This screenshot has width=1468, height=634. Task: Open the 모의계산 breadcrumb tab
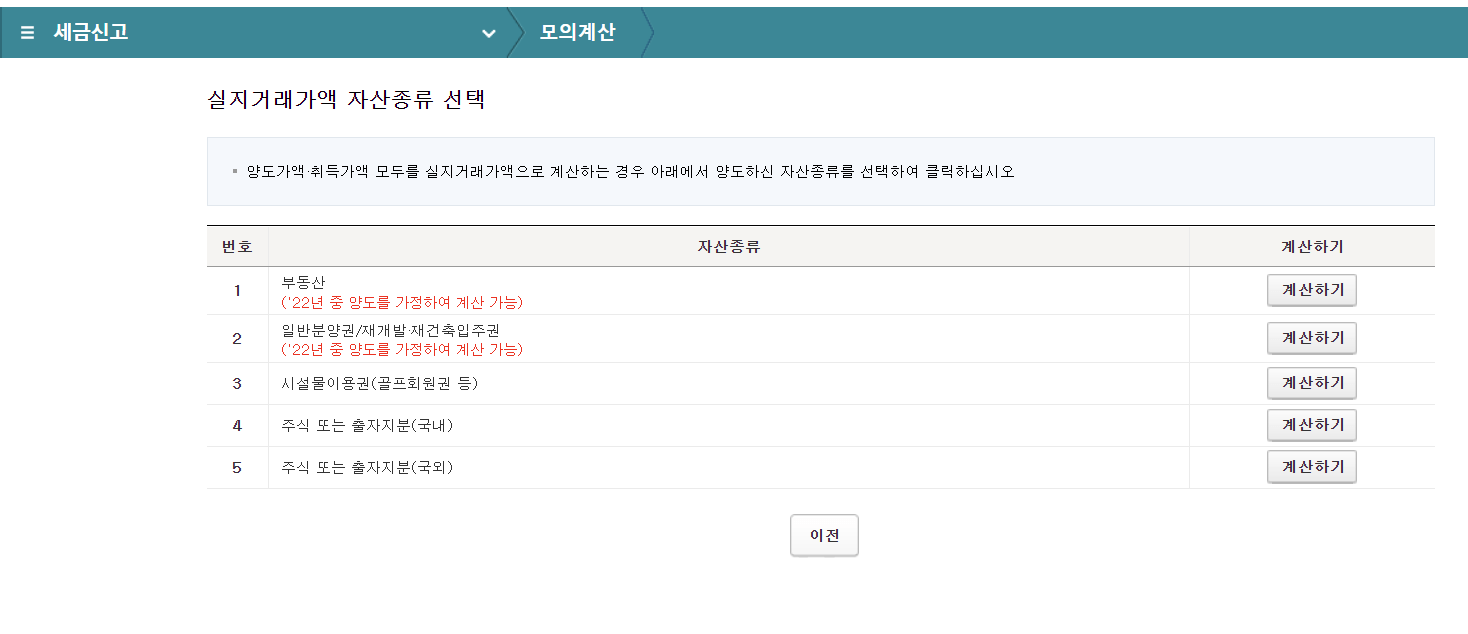(x=575, y=31)
